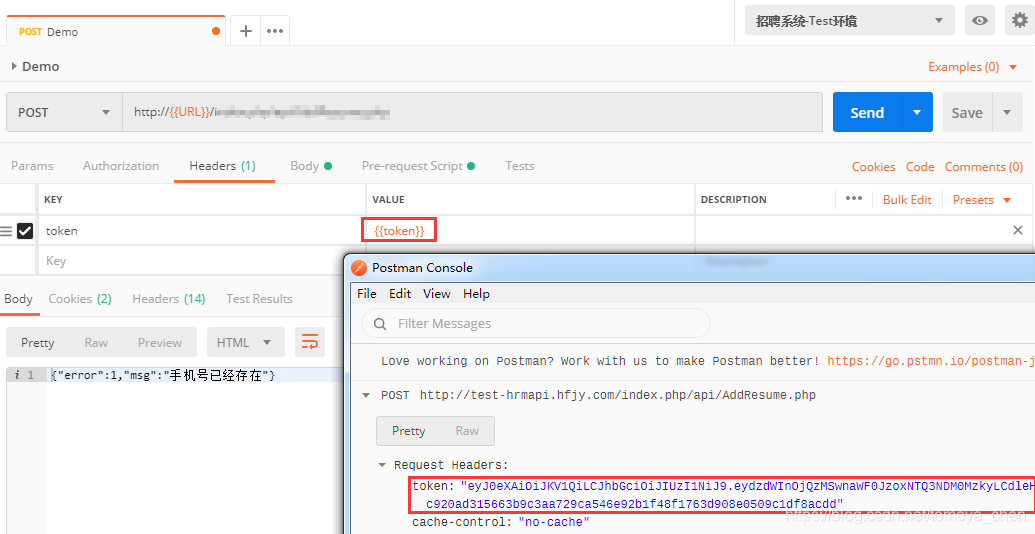Click the token key cell

[x=201, y=230]
